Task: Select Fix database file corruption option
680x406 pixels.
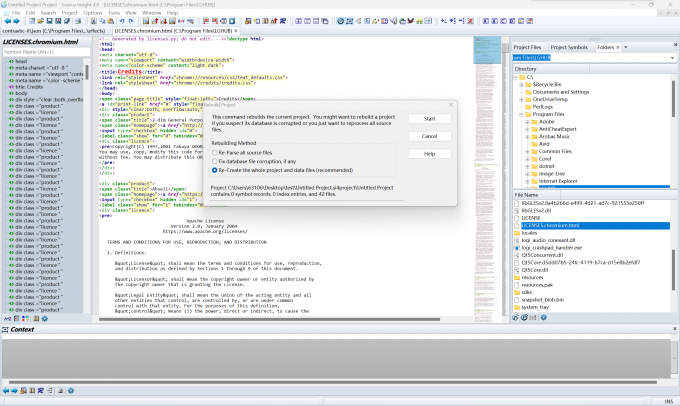Action: [215, 161]
